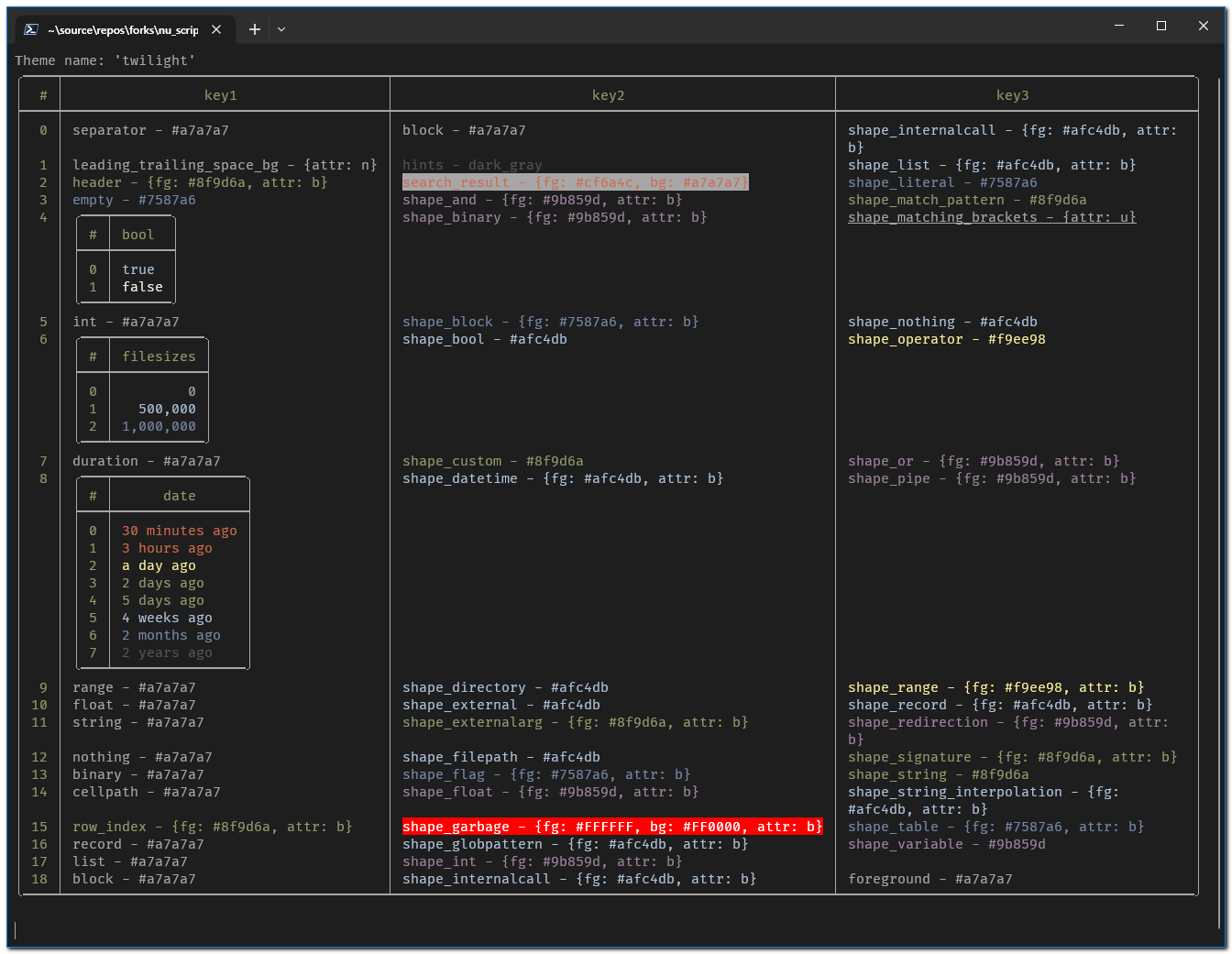Click the "shape_globpattern" entry
The width and height of the screenshot is (1232, 954).
(576, 844)
